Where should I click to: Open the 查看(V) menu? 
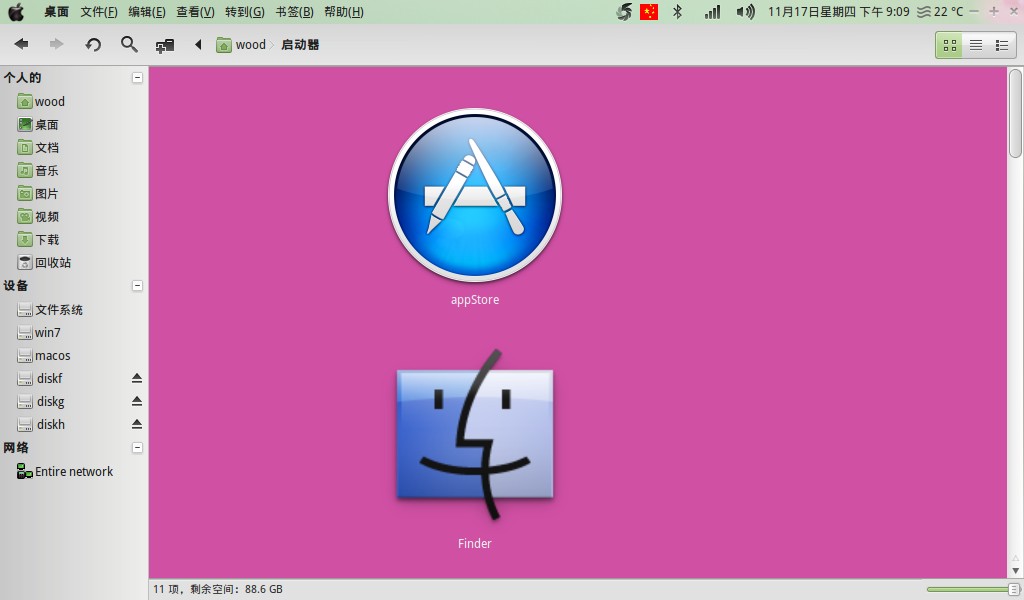point(195,12)
